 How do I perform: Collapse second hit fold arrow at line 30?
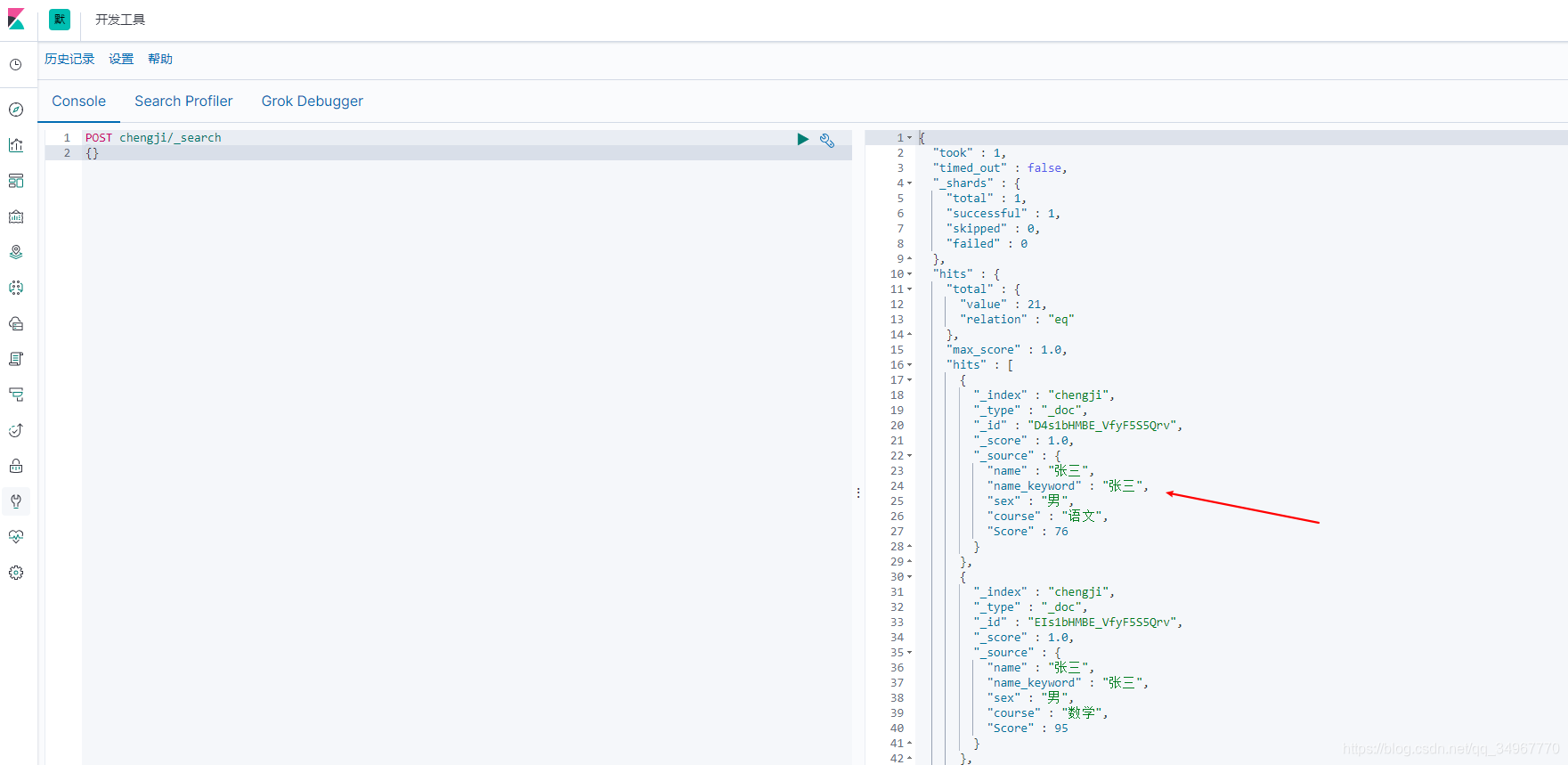coord(909,577)
